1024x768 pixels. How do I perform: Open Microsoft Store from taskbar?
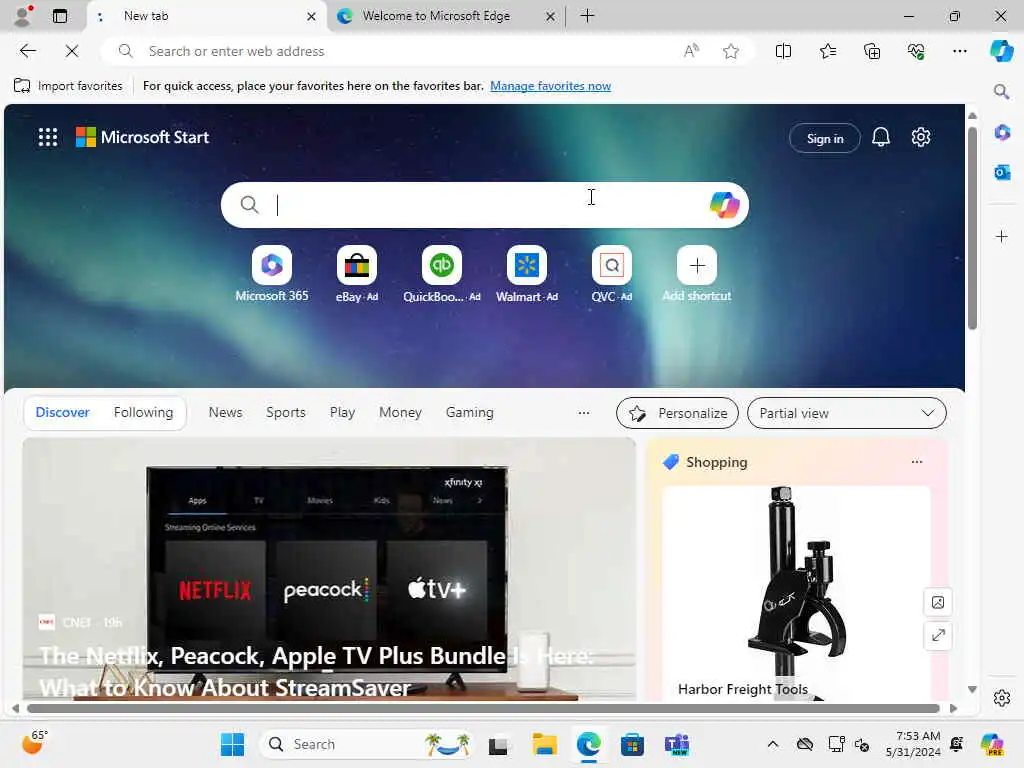[x=632, y=744]
